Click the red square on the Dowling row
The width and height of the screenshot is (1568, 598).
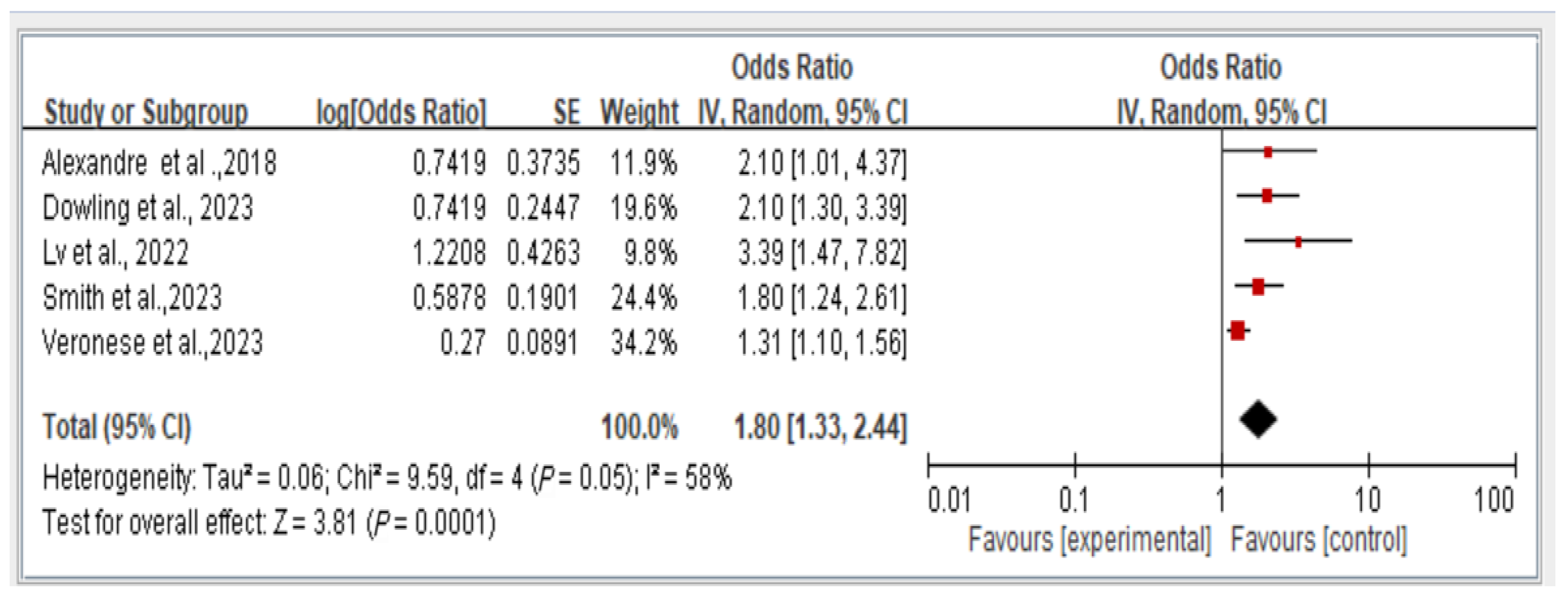(1267, 196)
